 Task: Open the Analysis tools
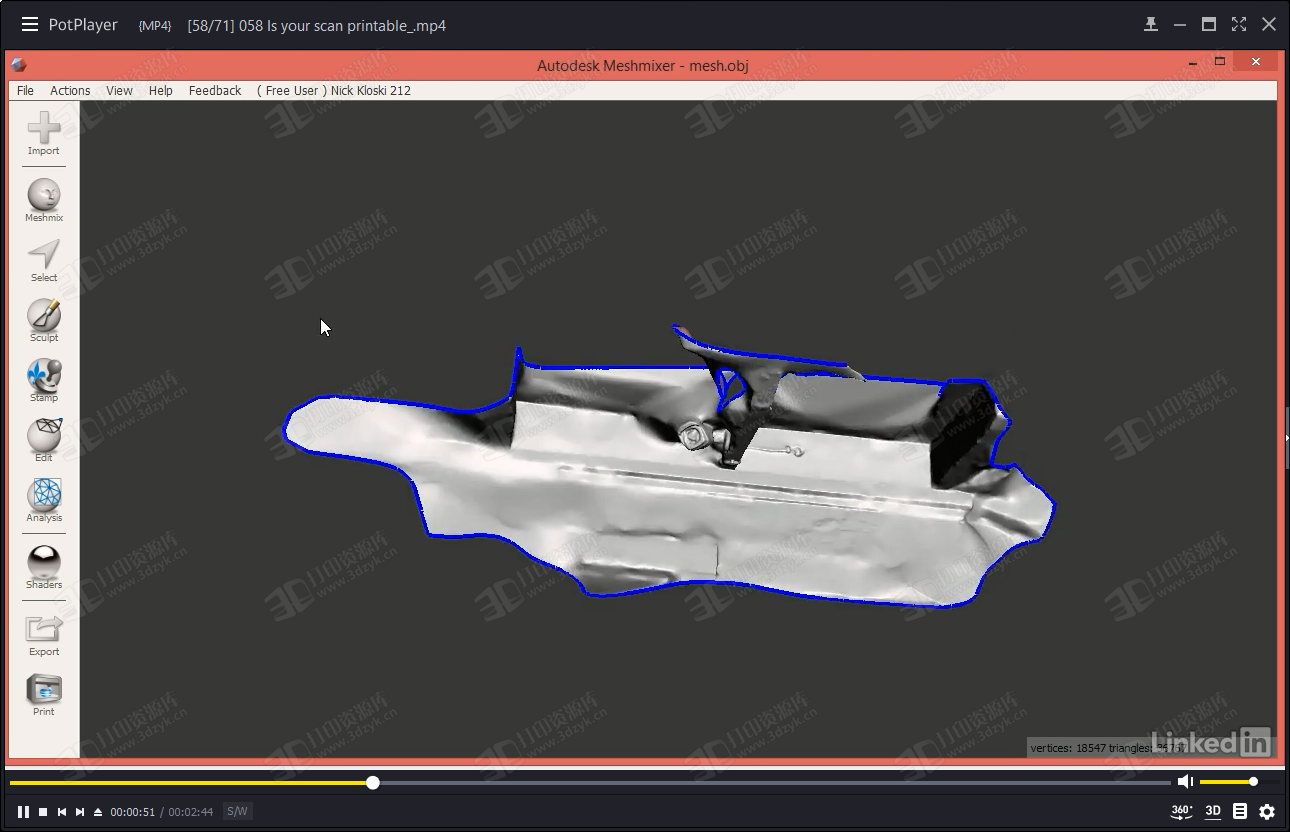click(44, 500)
